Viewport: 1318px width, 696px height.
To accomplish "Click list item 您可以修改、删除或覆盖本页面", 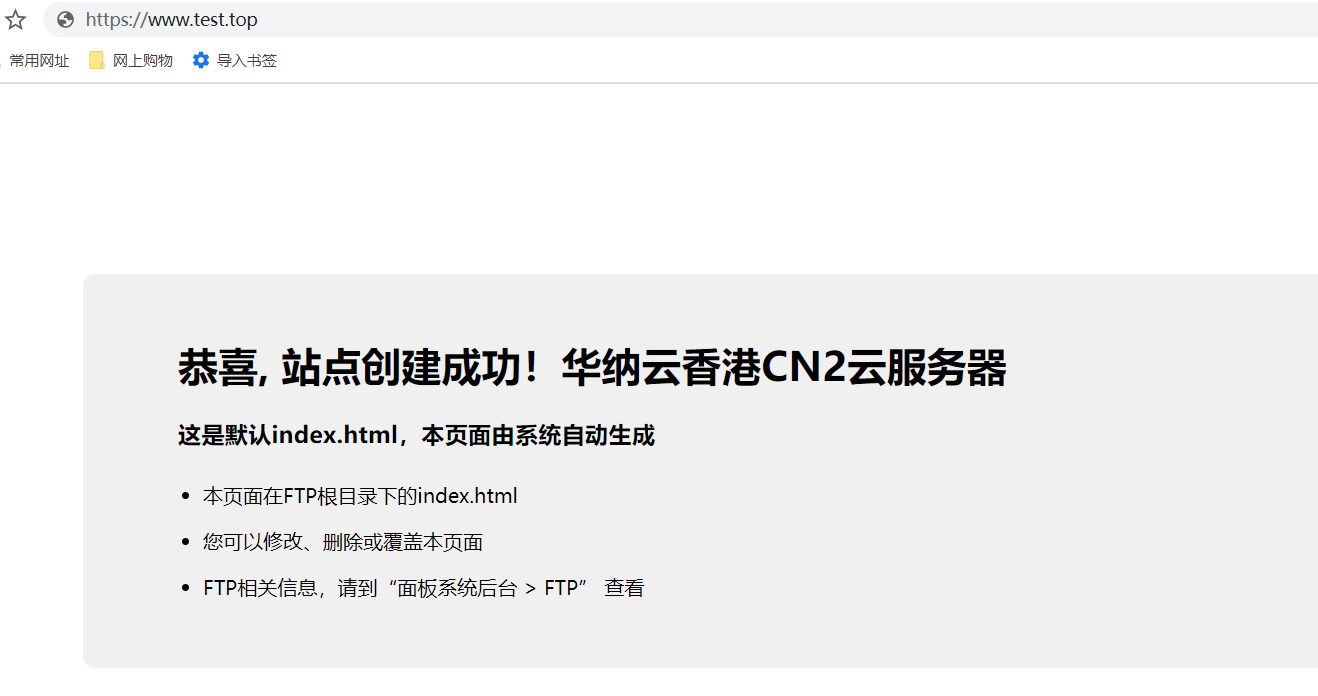I will pyautogui.click(x=343, y=542).
